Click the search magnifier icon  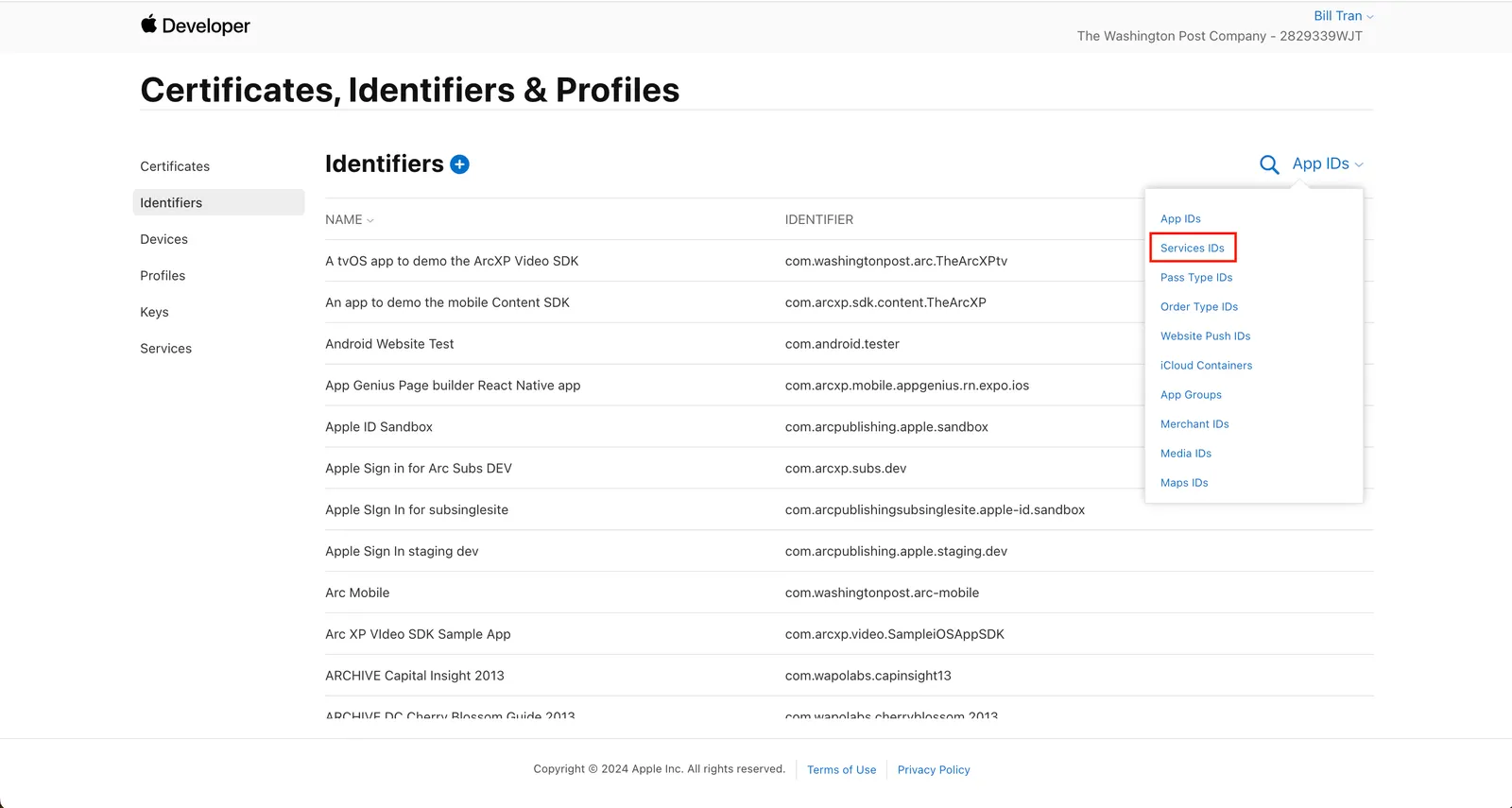point(1269,164)
